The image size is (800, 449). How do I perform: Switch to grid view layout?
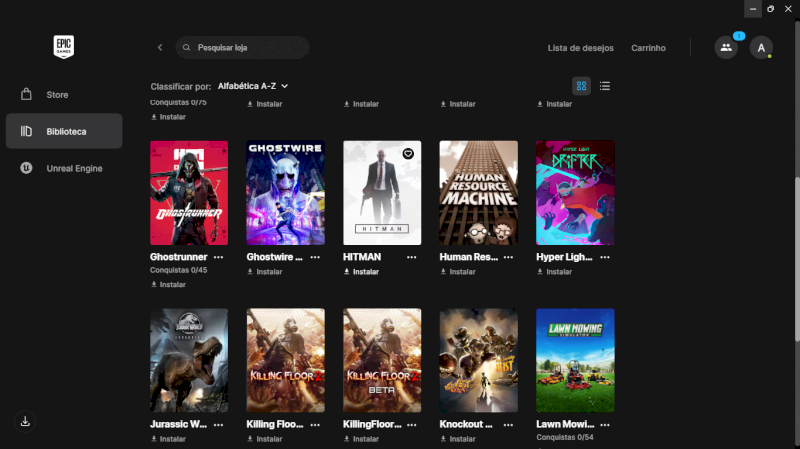click(x=581, y=86)
